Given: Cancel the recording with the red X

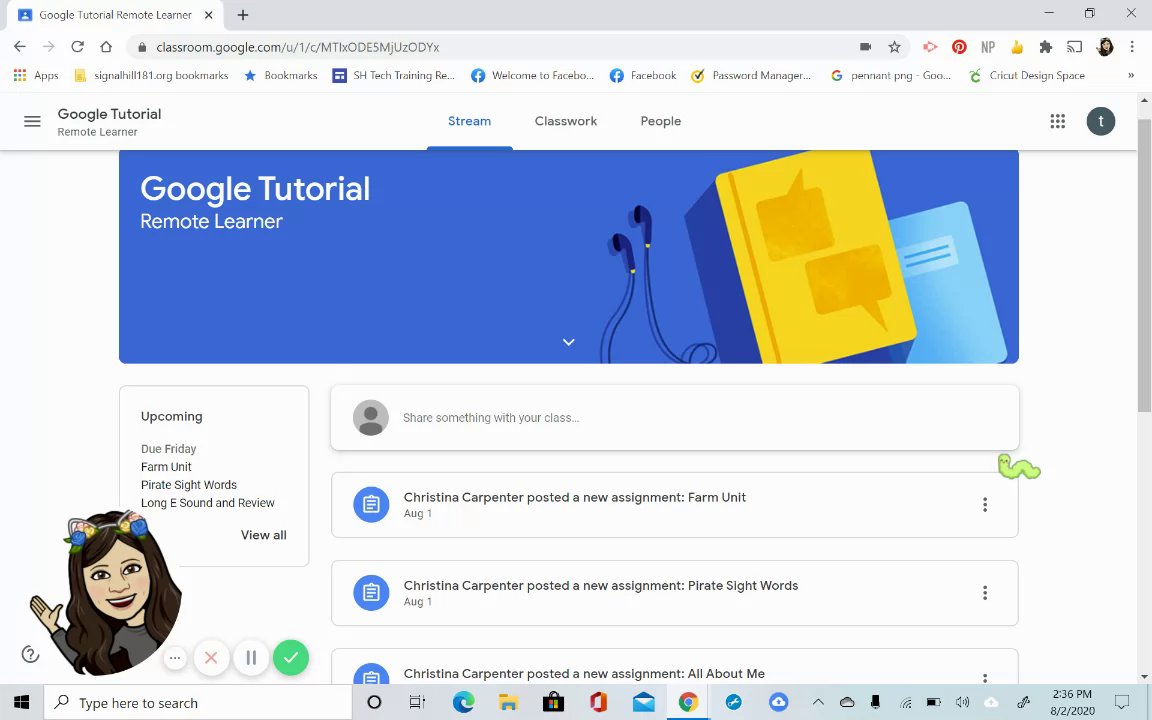Looking at the screenshot, I should click(211, 658).
